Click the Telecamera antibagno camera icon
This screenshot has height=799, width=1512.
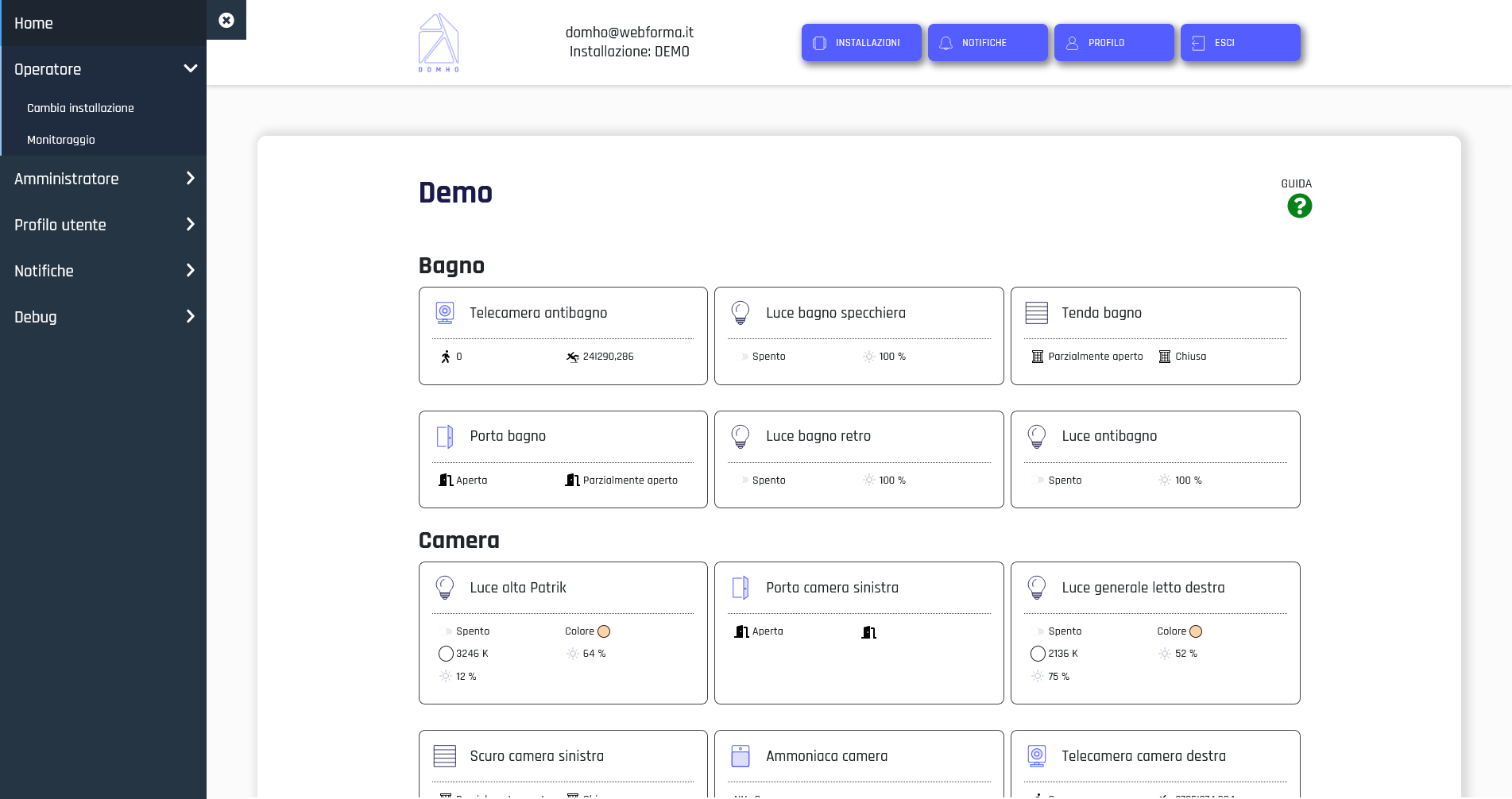[x=445, y=313]
